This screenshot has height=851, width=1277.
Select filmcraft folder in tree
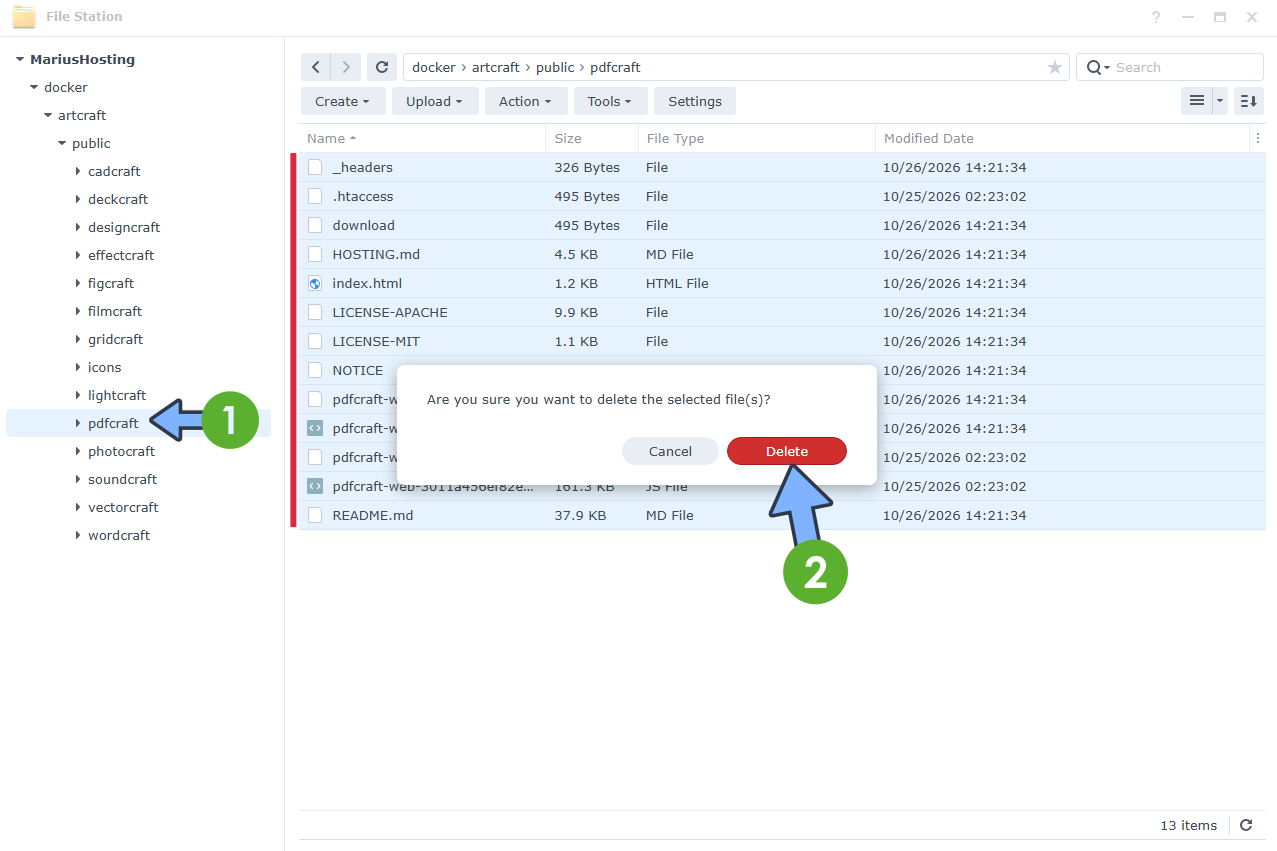pos(115,311)
